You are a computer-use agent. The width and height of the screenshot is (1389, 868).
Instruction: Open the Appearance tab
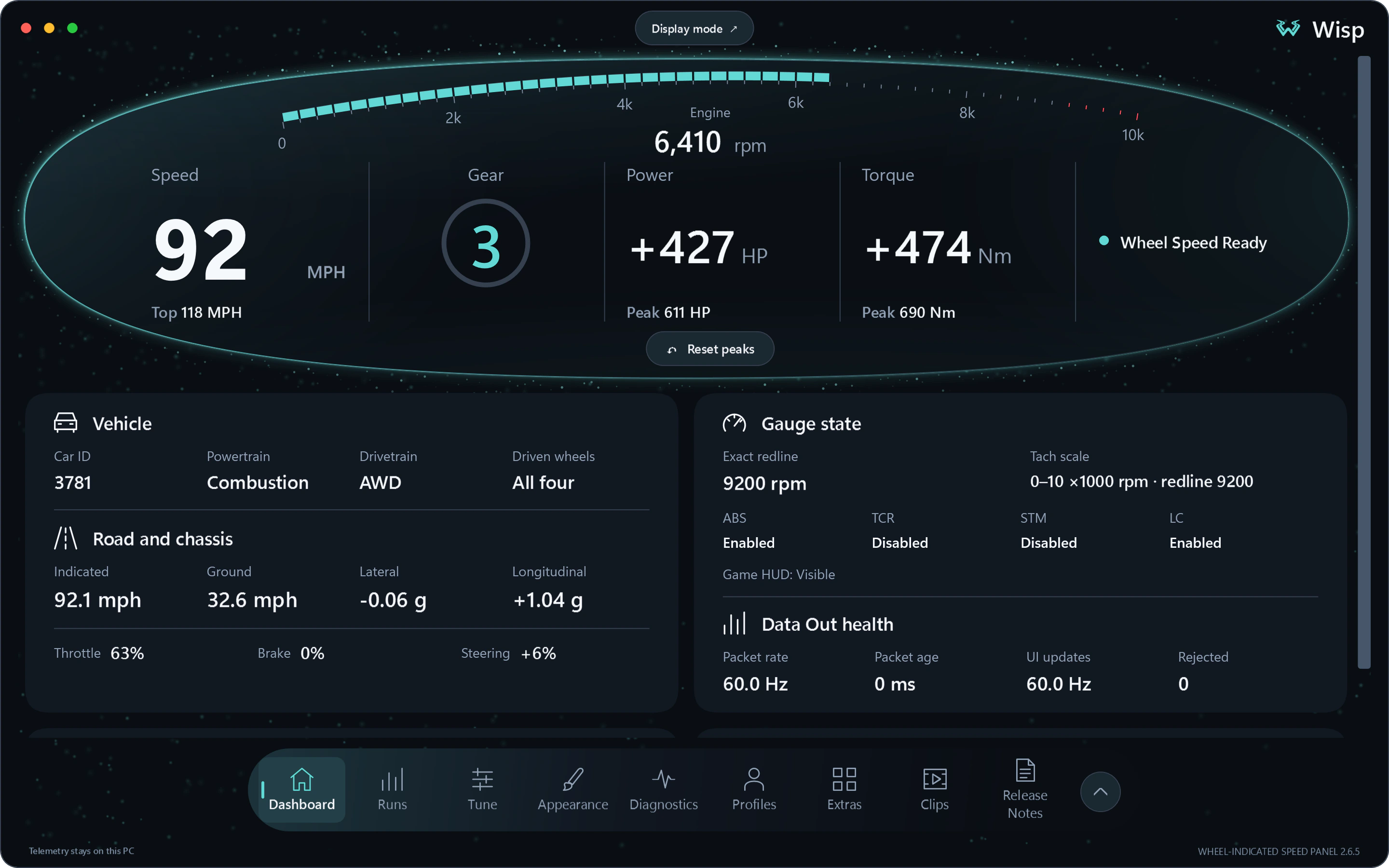(x=573, y=789)
